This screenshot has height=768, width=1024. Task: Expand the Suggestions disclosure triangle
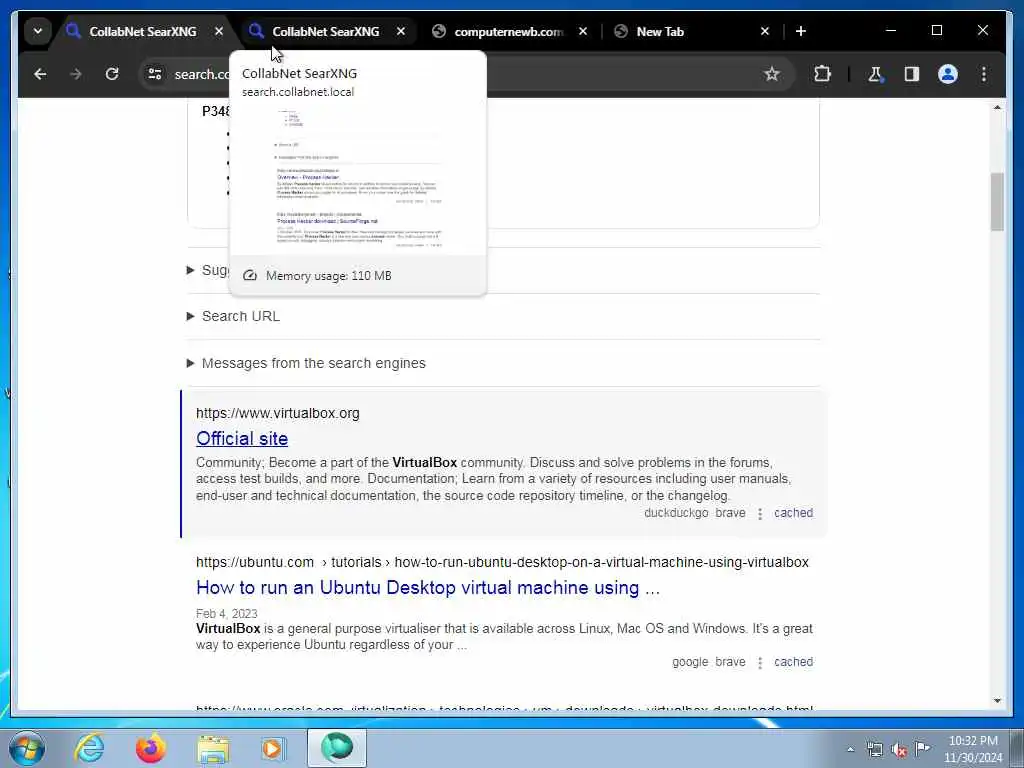(x=191, y=270)
